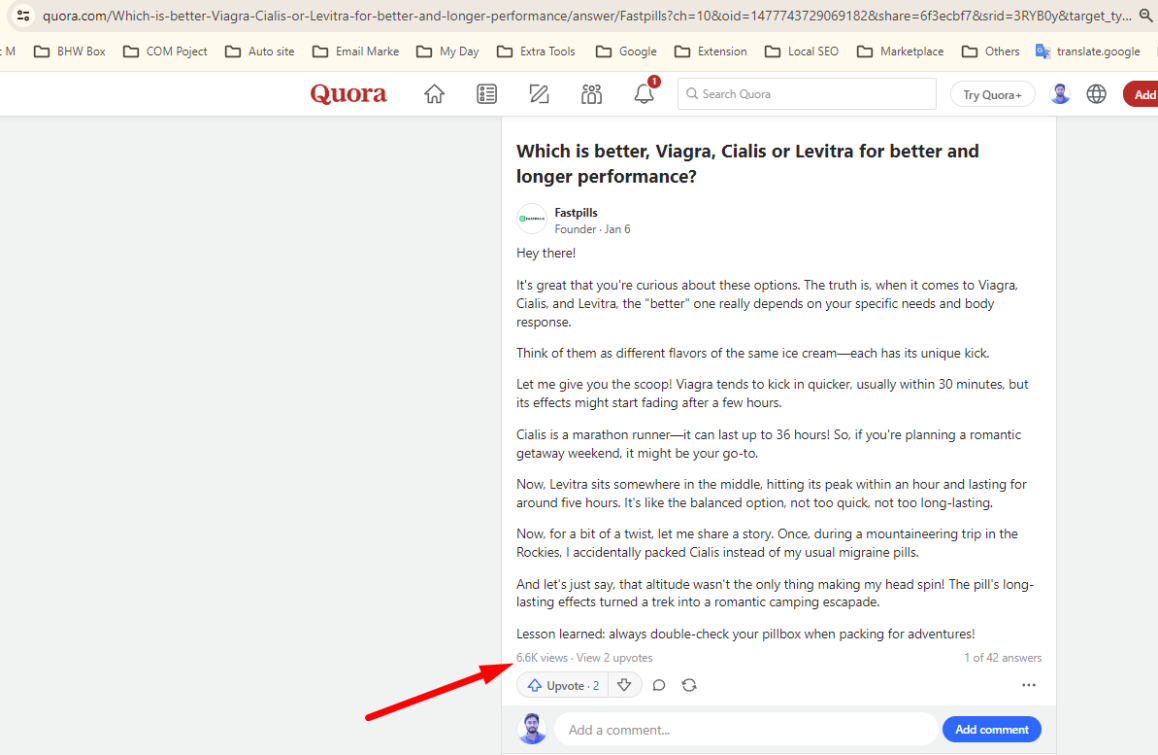The height and width of the screenshot is (755, 1158).
Task: Open the Extra Tools bookmarks folder
Action: pyautogui.click(x=536, y=52)
